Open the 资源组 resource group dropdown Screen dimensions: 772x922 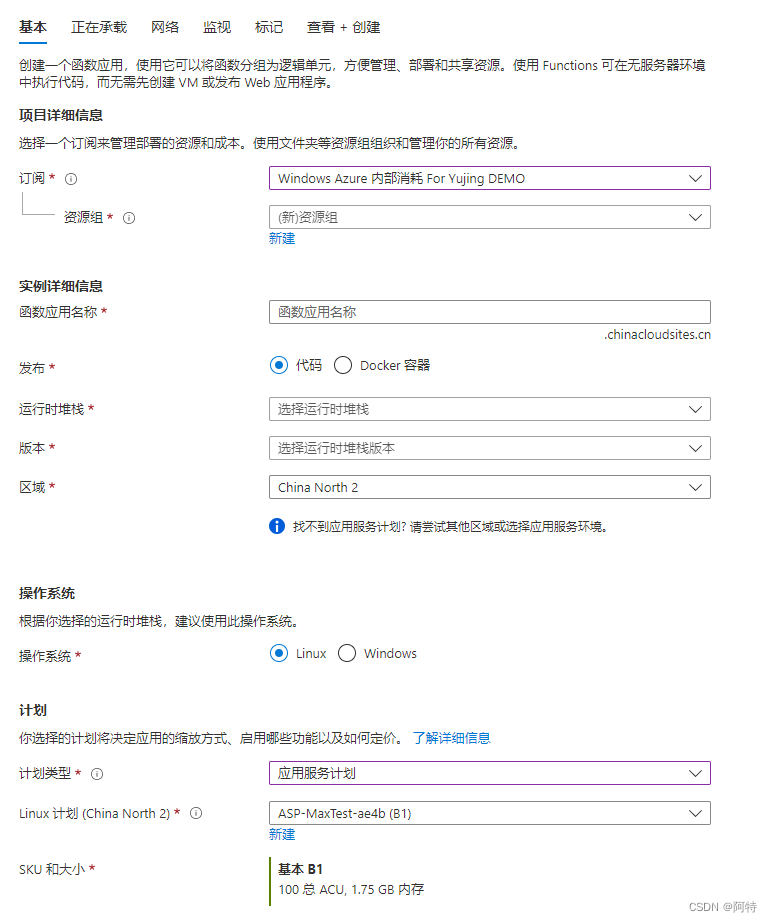pyautogui.click(x=490, y=218)
